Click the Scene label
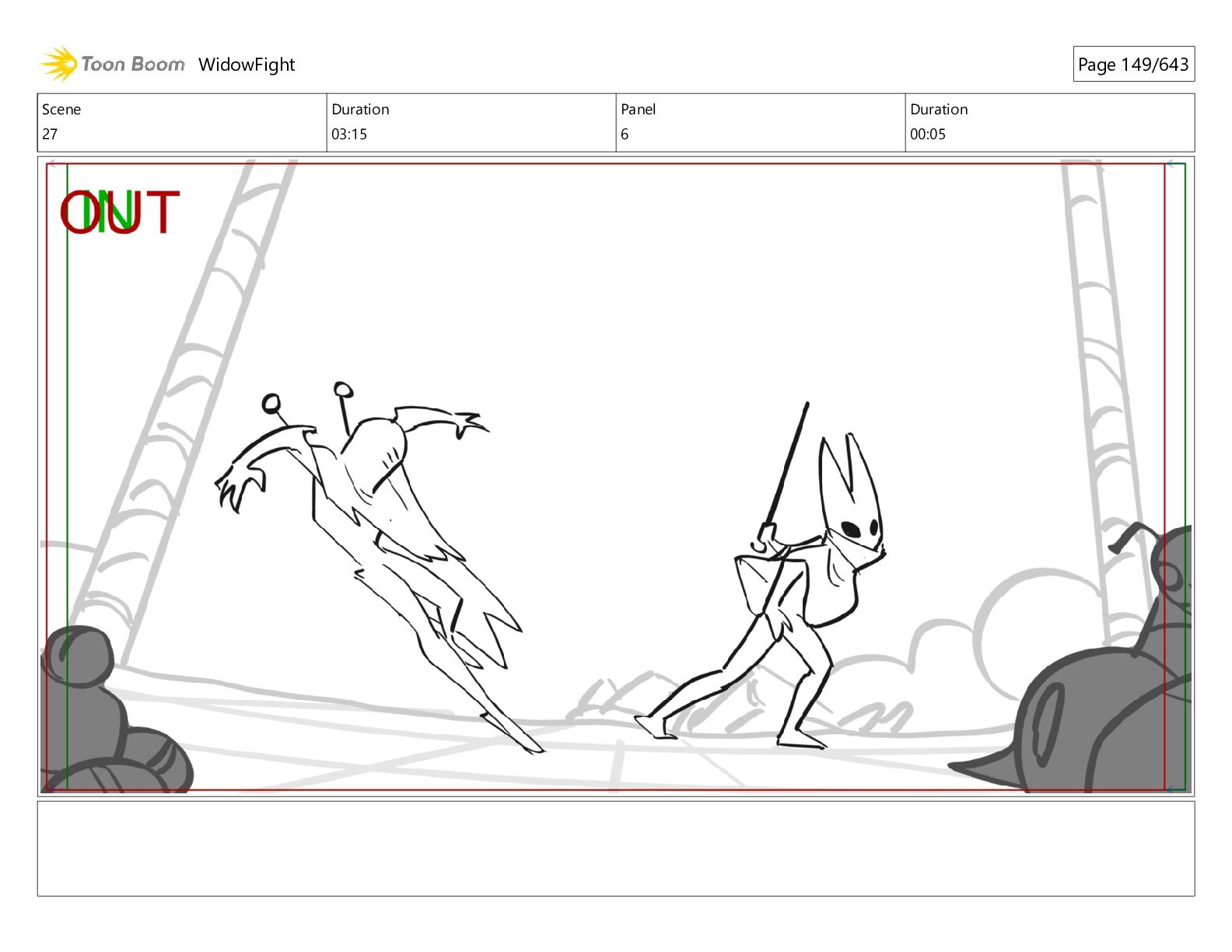 pos(61,110)
